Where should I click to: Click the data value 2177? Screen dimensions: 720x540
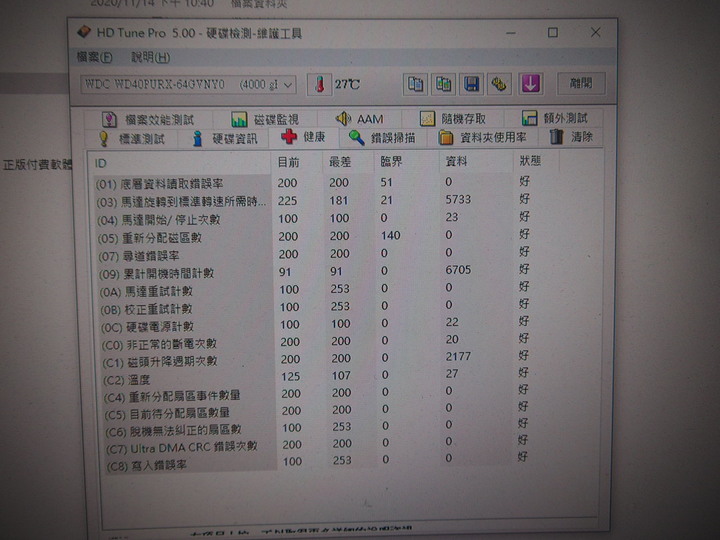[x=458, y=356]
